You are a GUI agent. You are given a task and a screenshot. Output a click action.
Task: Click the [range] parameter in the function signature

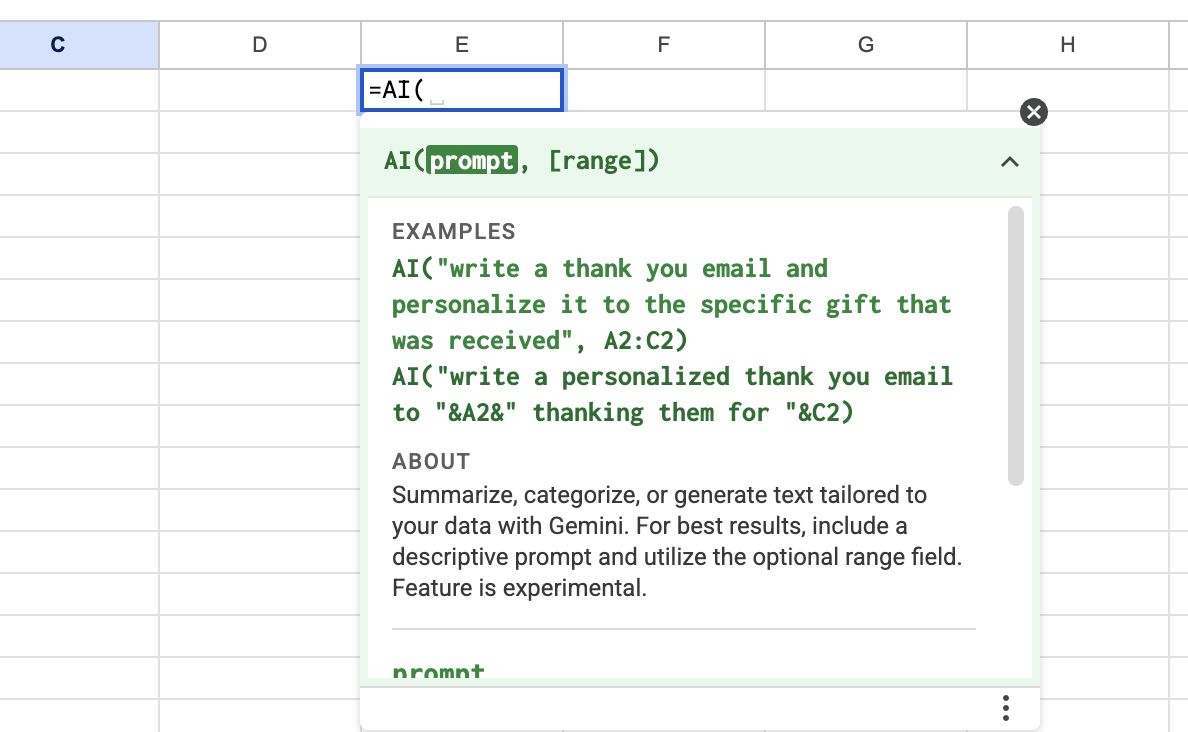[601, 160]
